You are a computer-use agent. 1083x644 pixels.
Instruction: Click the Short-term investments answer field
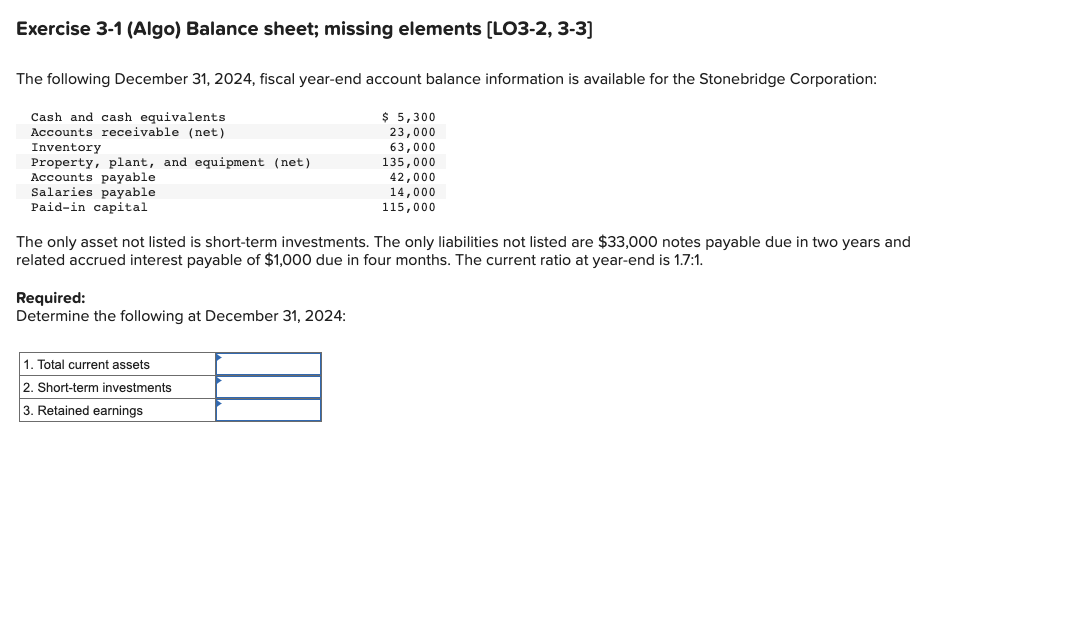(270, 386)
